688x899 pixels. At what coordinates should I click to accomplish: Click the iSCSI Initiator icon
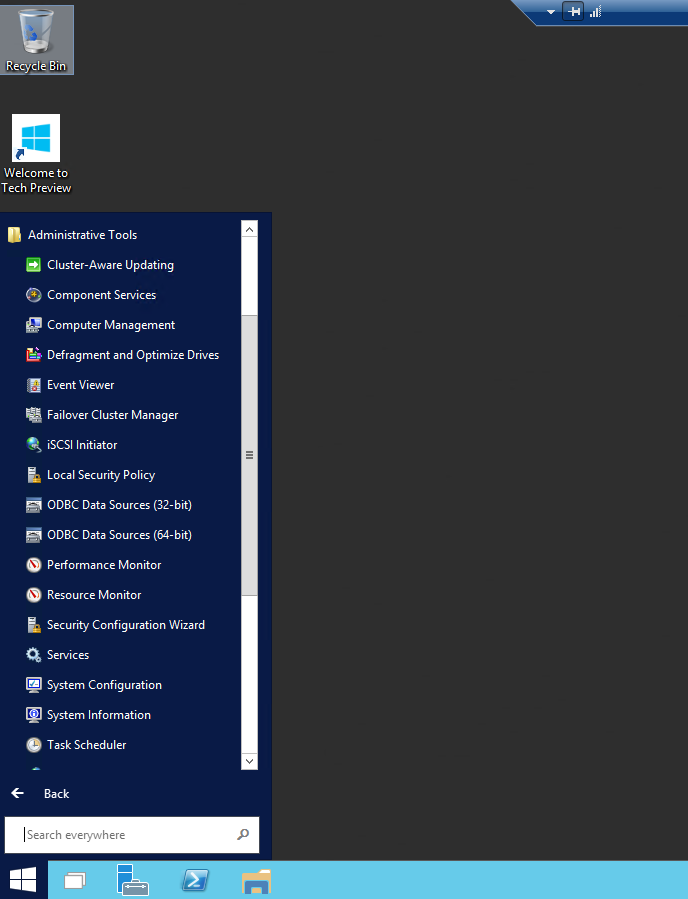(x=34, y=445)
